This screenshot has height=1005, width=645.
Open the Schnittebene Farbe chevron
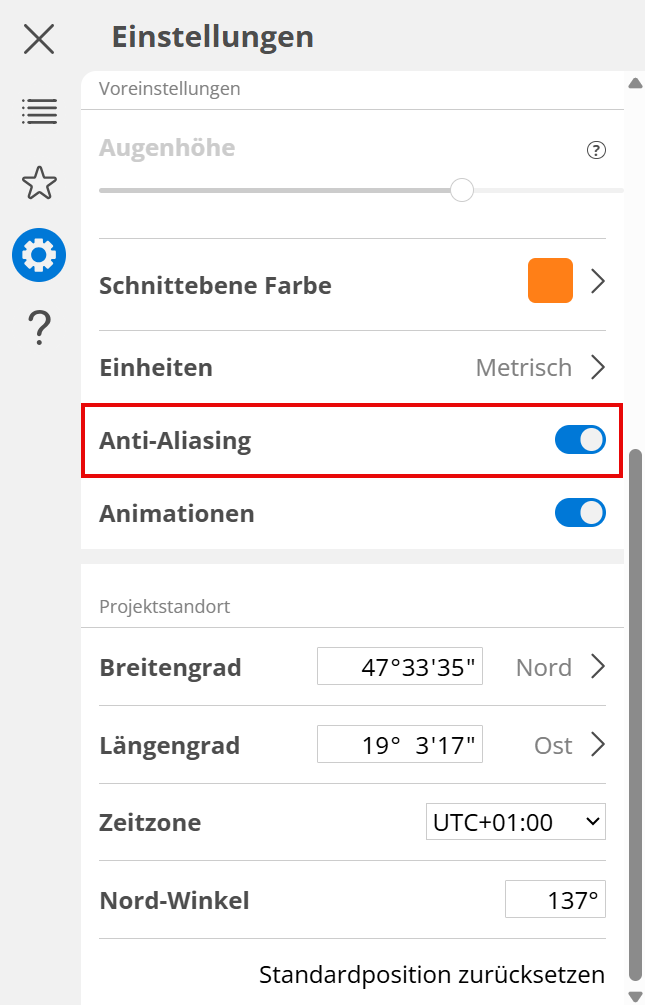(598, 282)
